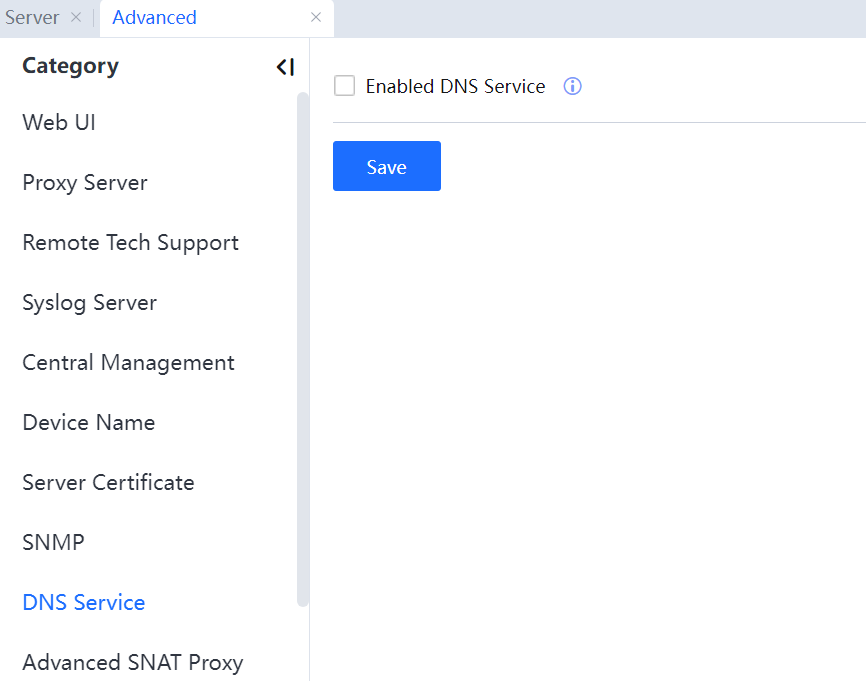
Task: Close the Advanced tab
Action: [x=316, y=17]
